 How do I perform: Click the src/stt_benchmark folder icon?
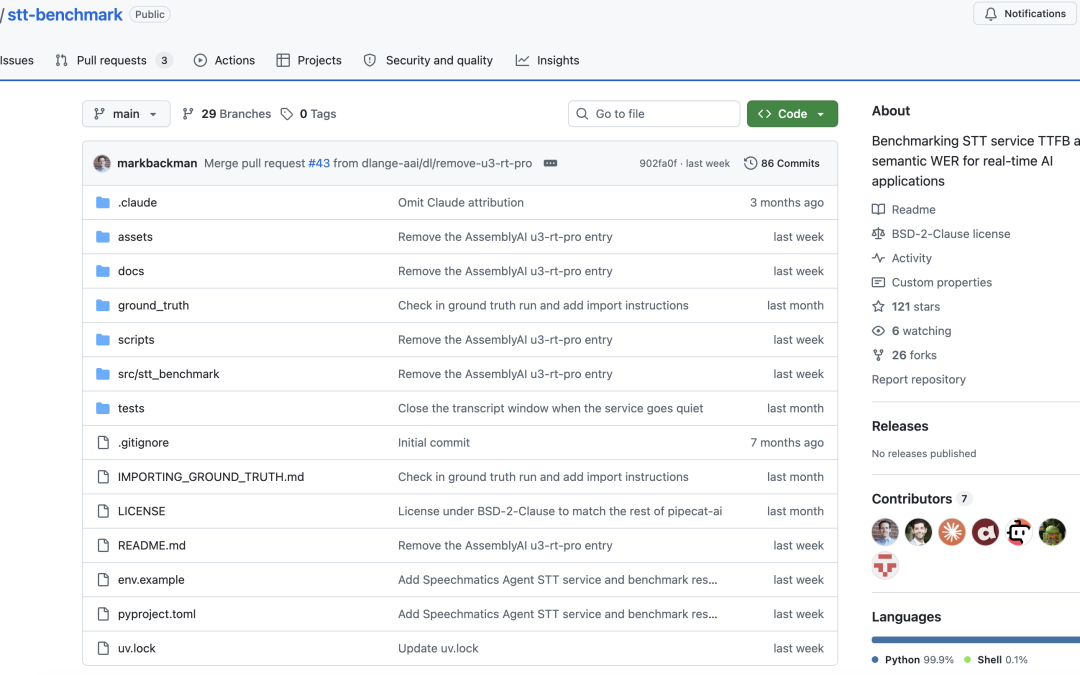click(x=103, y=374)
